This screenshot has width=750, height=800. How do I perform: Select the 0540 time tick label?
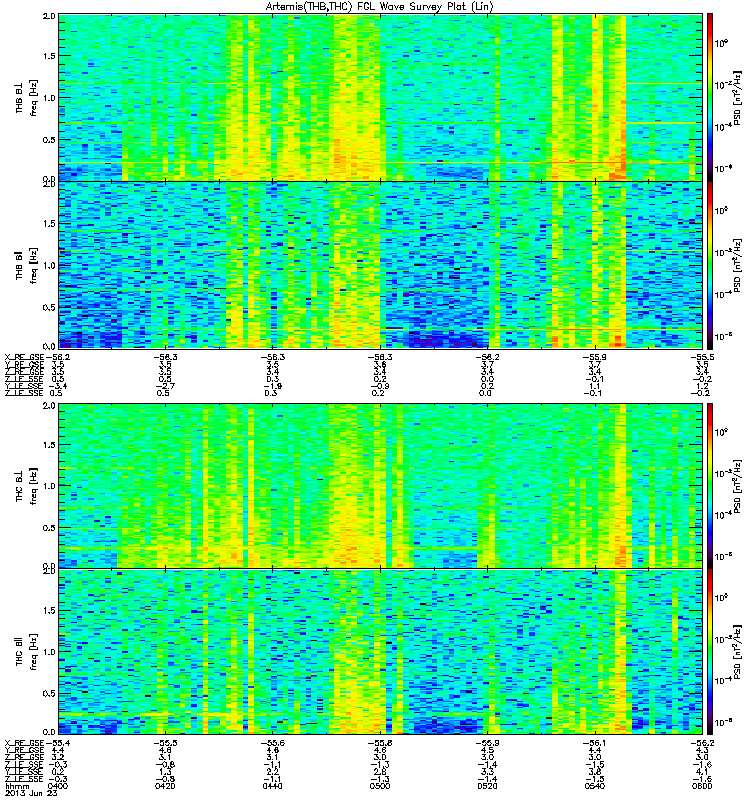pyautogui.click(x=595, y=786)
